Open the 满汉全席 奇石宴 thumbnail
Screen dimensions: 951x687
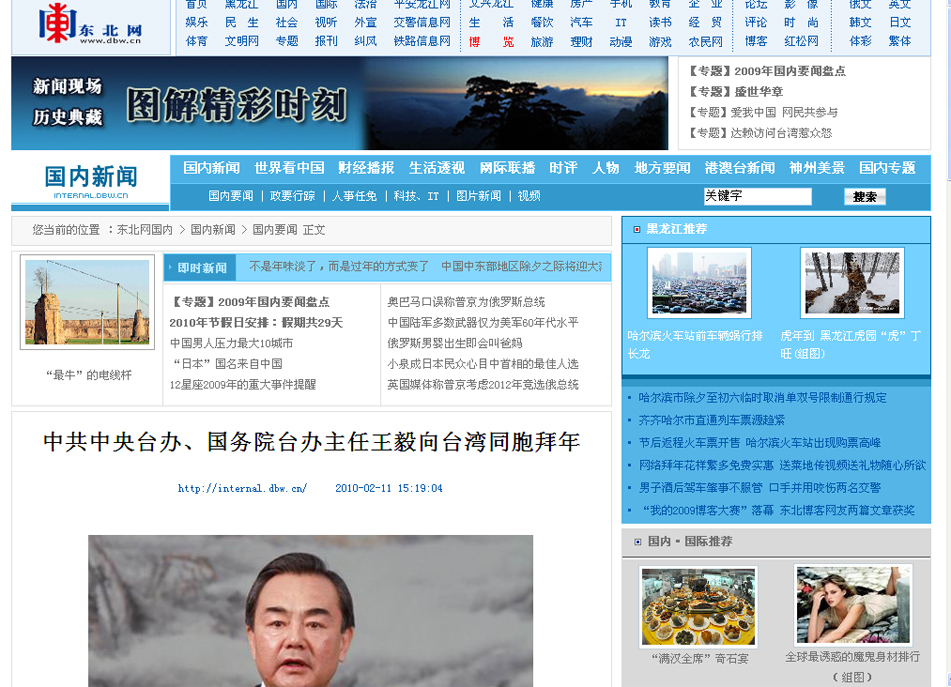coord(698,606)
